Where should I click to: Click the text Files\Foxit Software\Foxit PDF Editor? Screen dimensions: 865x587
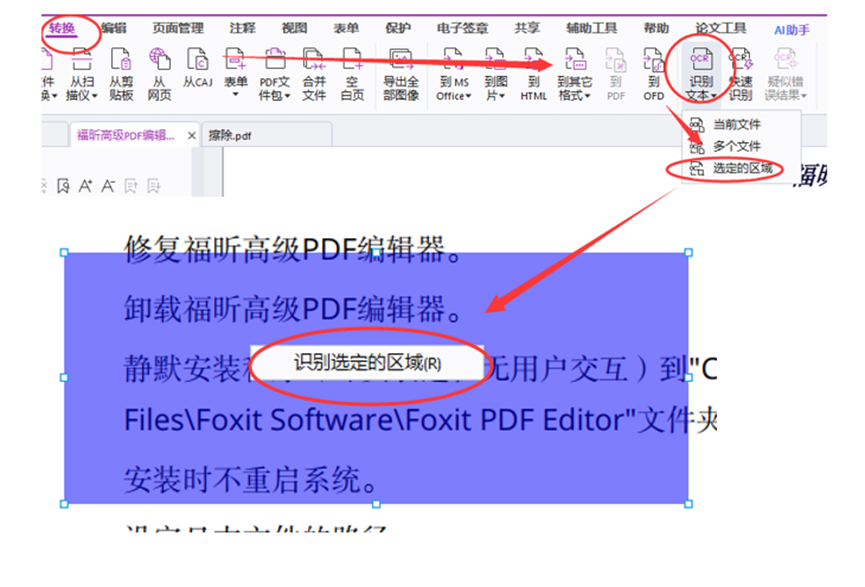(376, 420)
